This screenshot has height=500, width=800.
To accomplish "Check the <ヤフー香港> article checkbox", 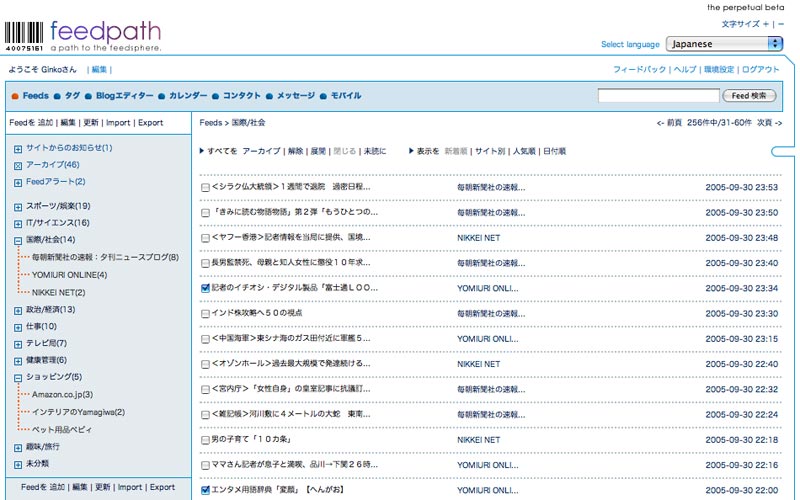I will tap(205, 238).
